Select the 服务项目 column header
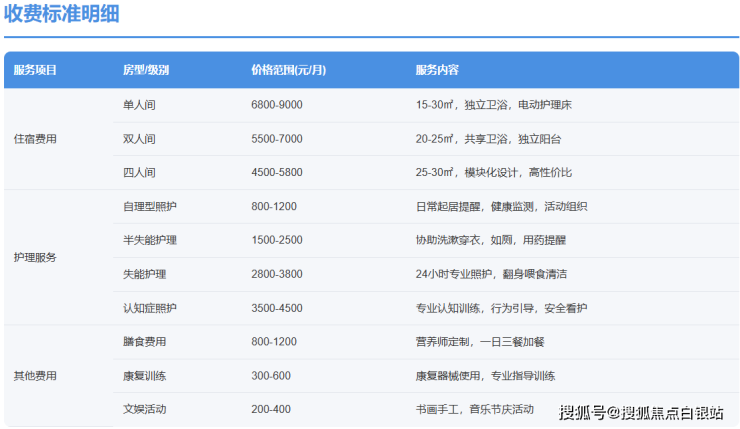The image size is (740, 429). 35,71
